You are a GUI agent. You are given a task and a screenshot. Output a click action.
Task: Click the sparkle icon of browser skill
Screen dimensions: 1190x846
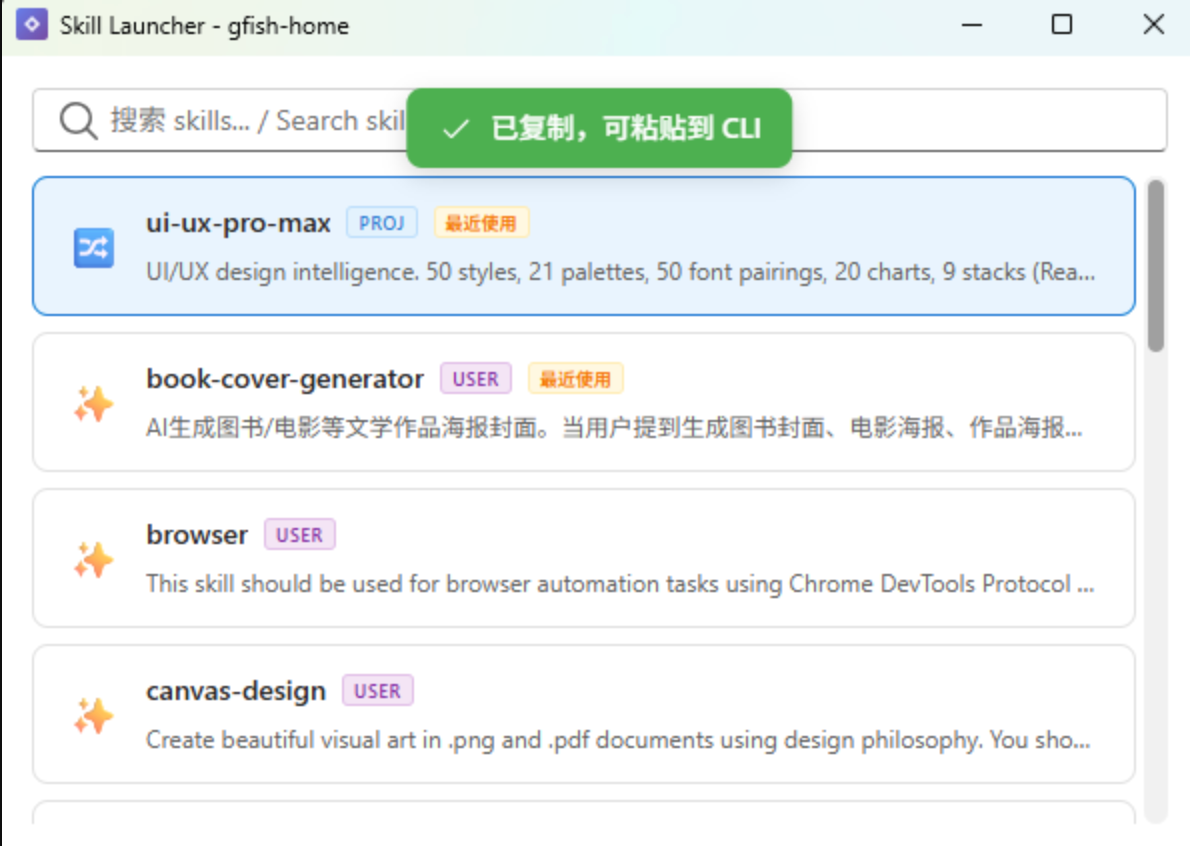tap(94, 559)
